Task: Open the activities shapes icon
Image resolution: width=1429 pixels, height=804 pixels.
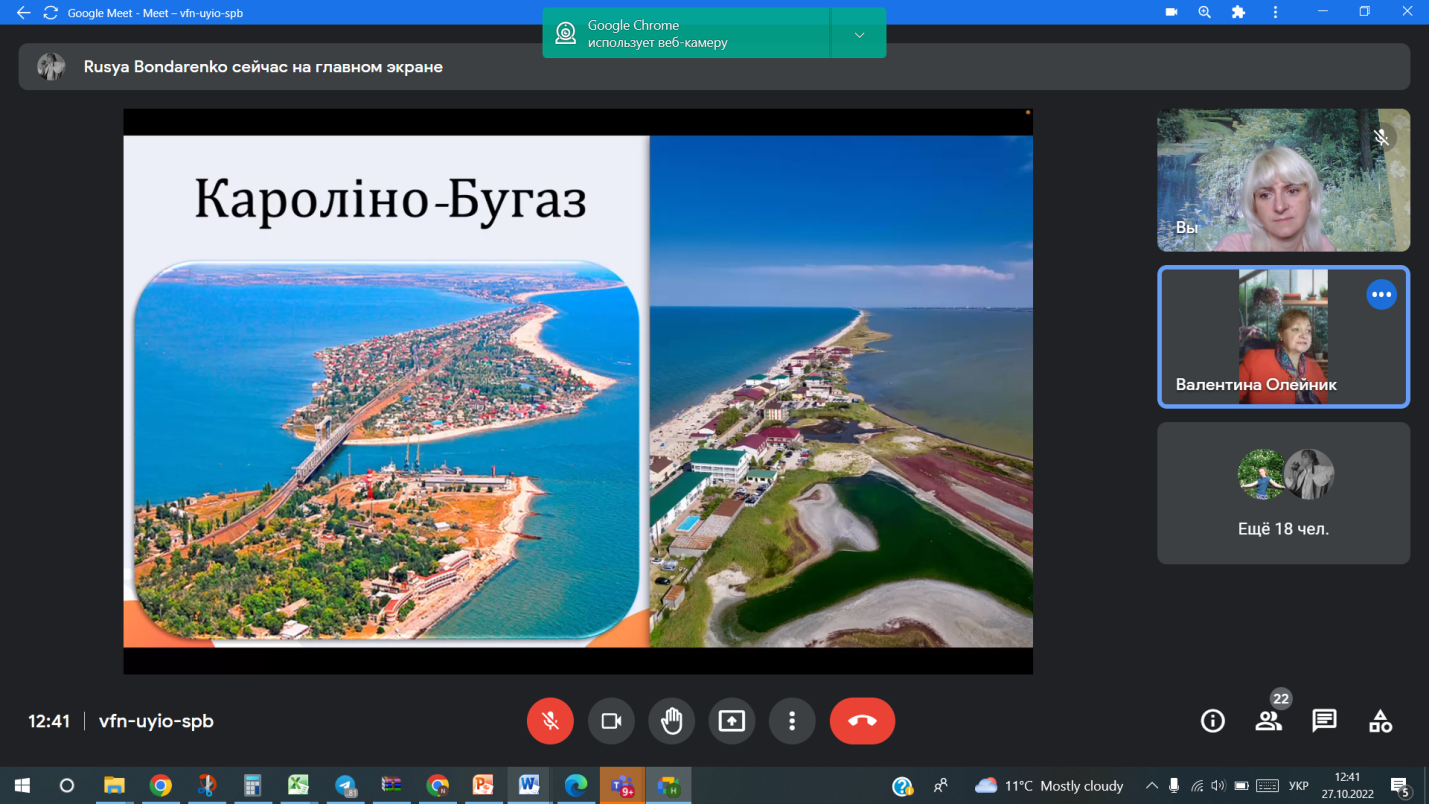Action: pos(1380,721)
